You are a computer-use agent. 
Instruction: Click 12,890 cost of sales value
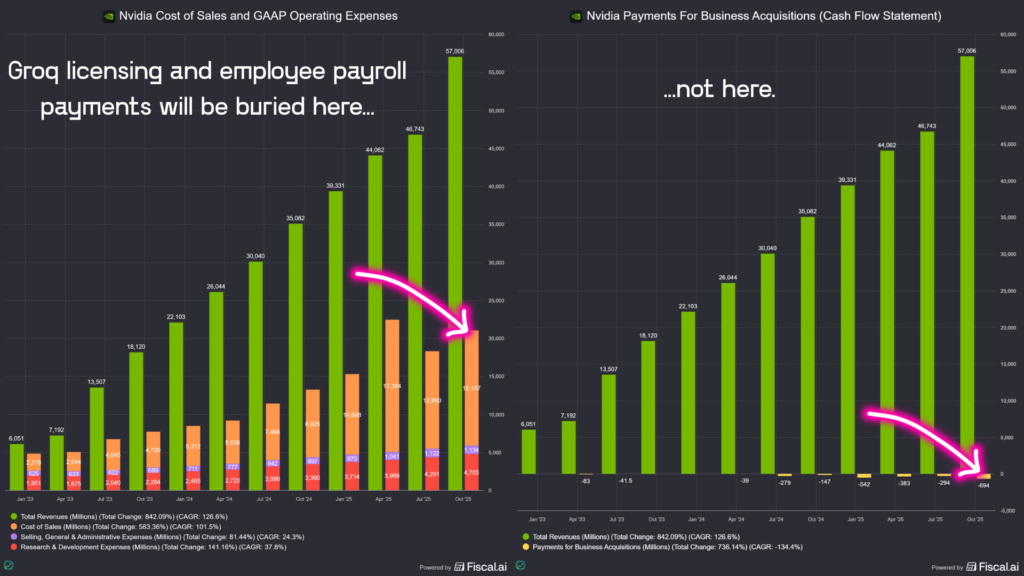(x=432, y=400)
